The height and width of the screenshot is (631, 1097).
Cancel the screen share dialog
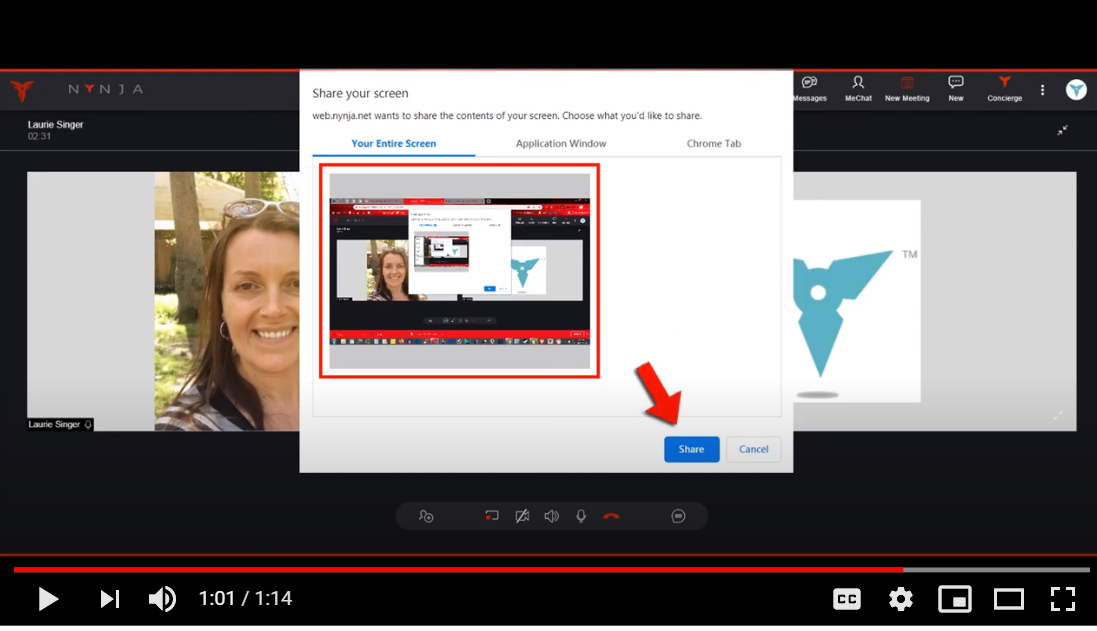(x=753, y=449)
